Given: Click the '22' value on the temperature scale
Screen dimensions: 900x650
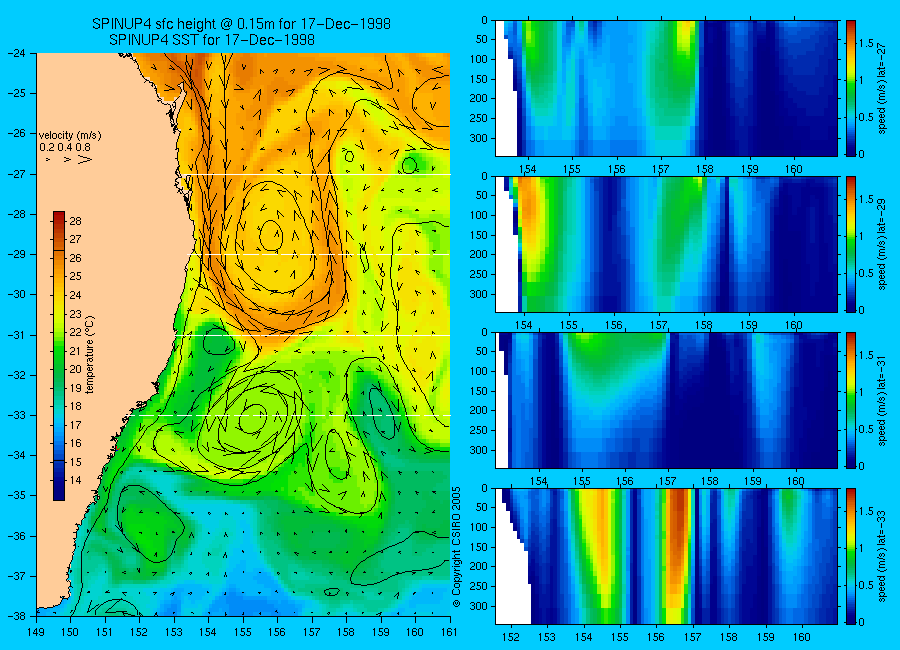Looking at the screenshot, I should pos(75,332).
